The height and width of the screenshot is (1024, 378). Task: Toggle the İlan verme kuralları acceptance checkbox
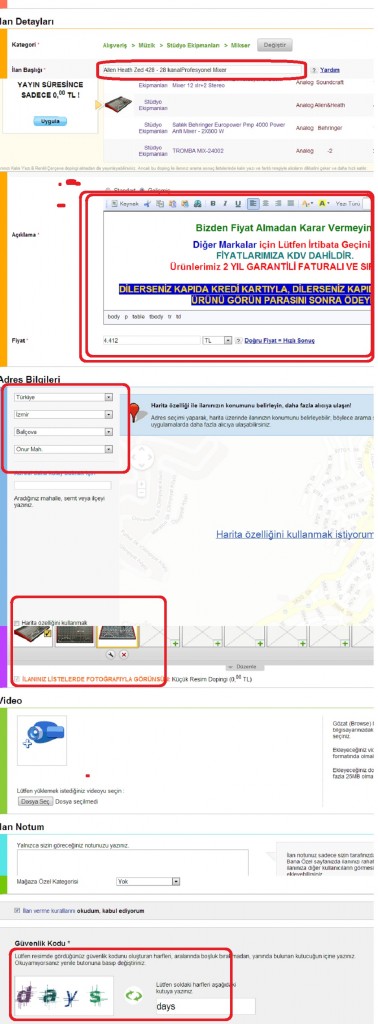(x=17, y=910)
